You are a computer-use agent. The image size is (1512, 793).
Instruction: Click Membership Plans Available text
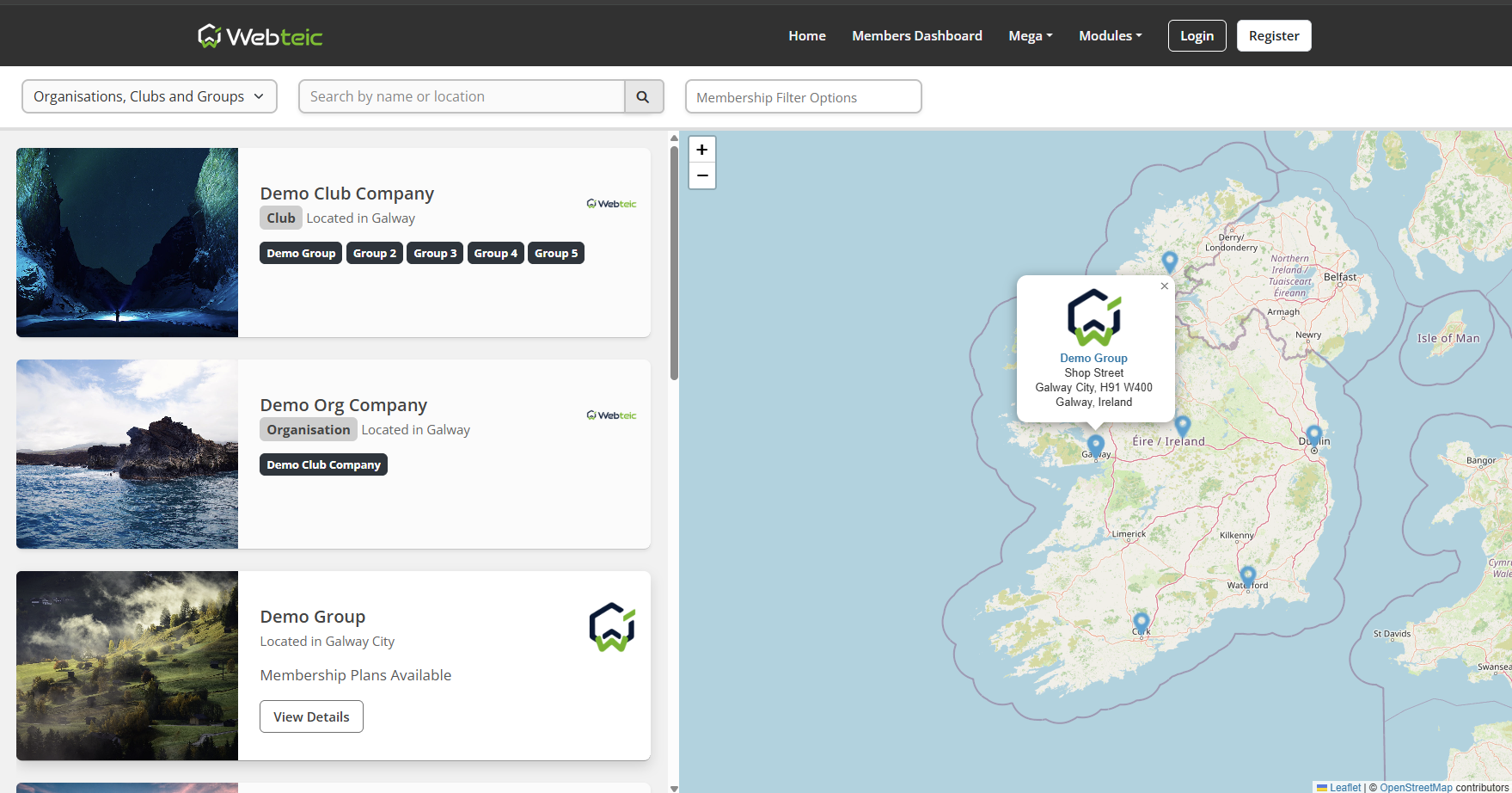coord(356,675)
